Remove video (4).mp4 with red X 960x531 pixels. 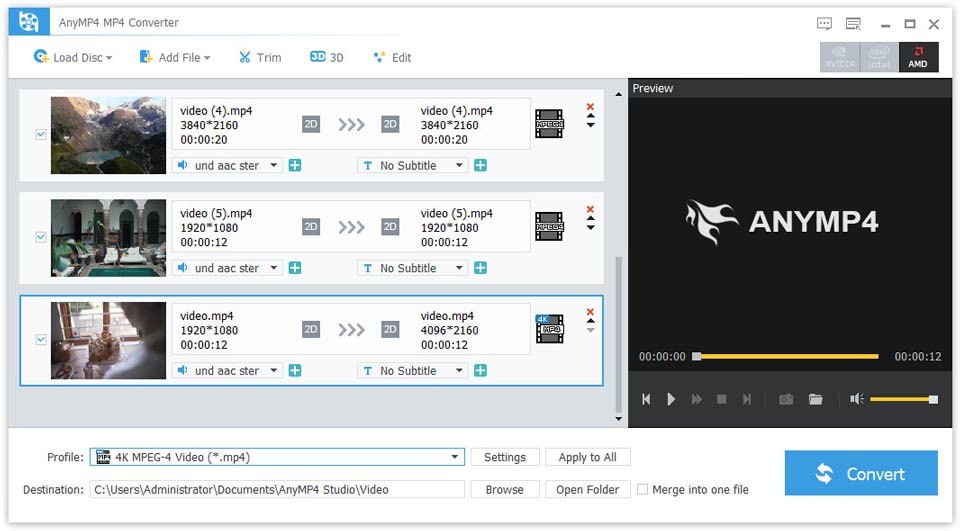coord(590,106)
